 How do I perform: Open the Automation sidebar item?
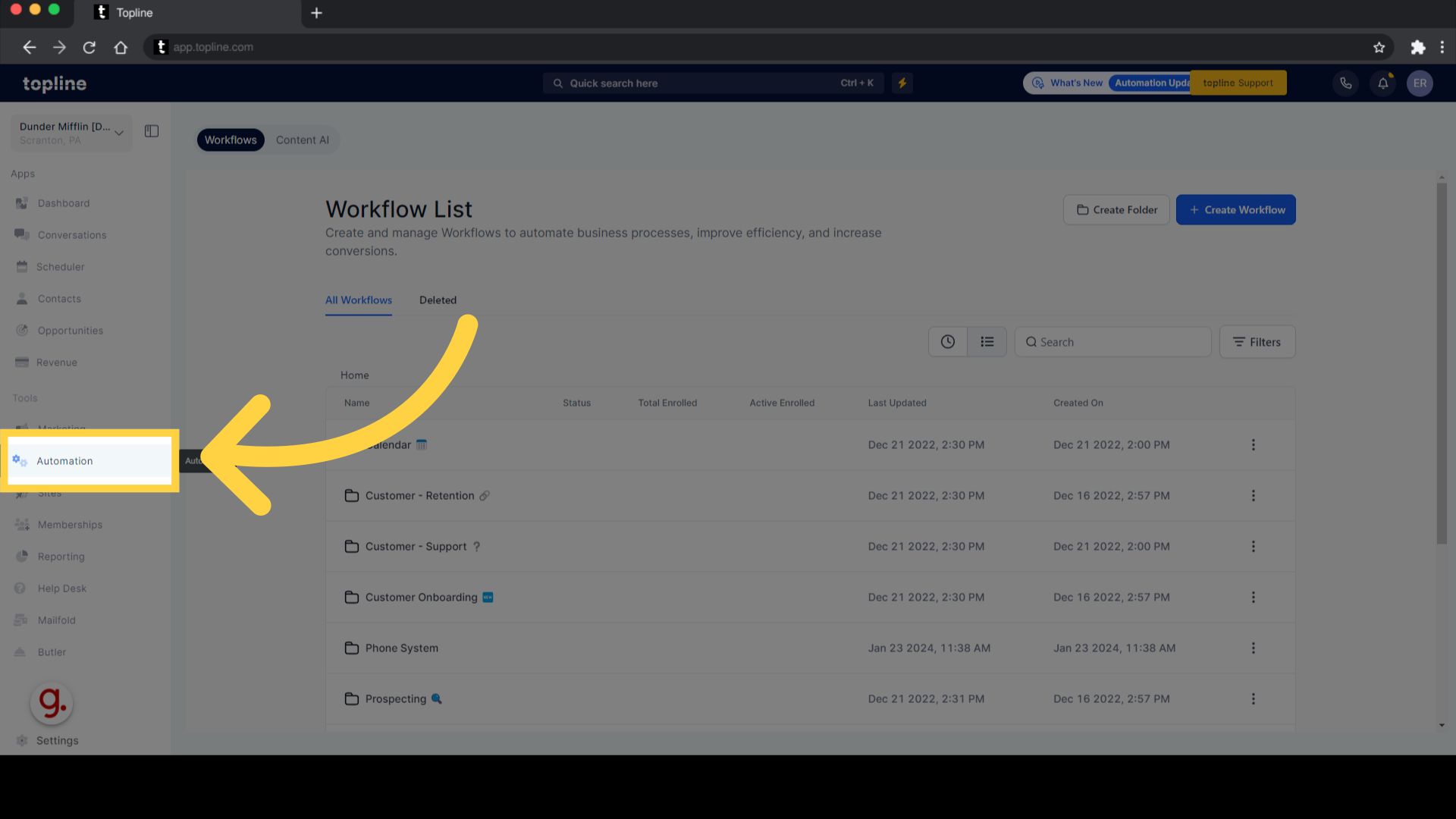click(65, 461)
